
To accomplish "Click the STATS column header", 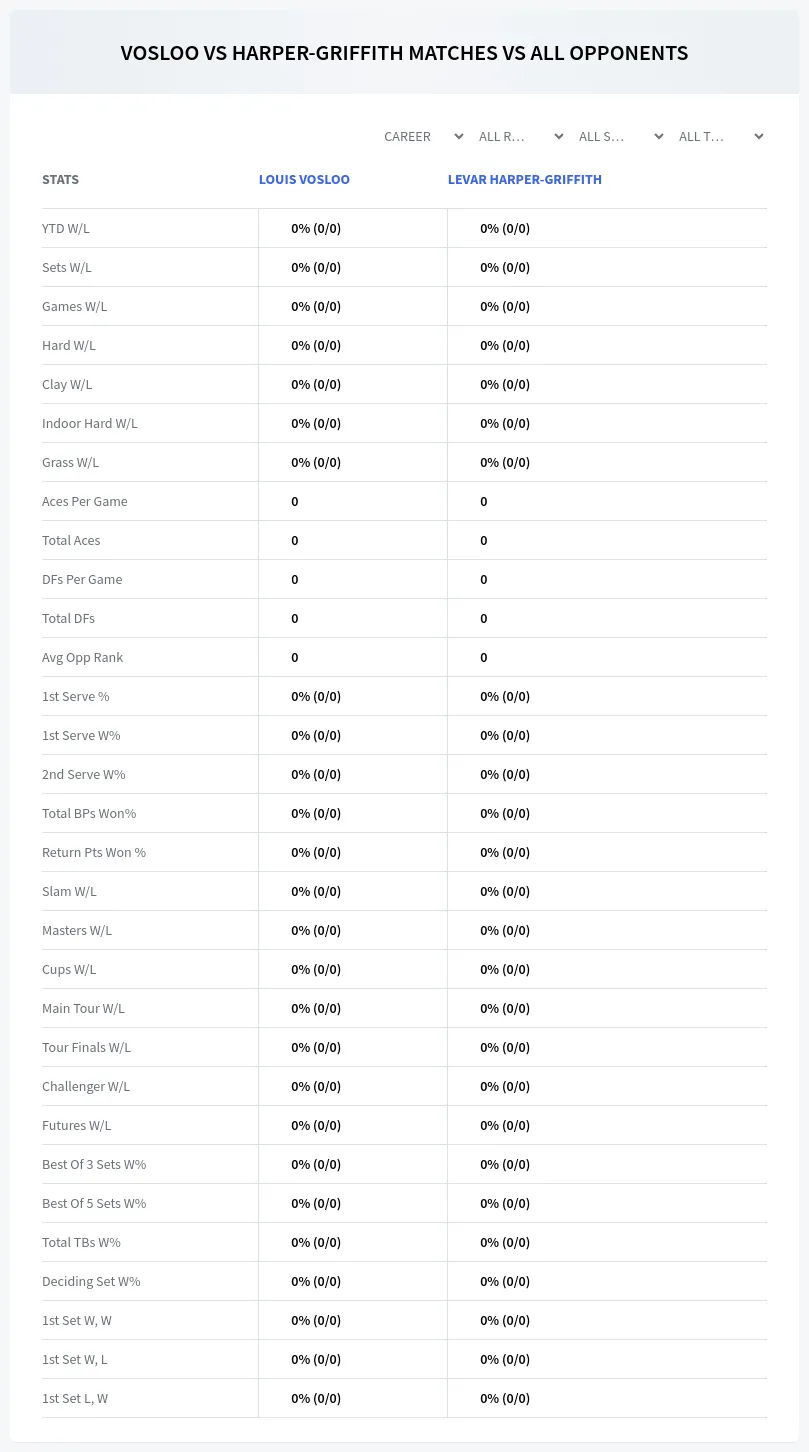I will [x=60, y=180].
